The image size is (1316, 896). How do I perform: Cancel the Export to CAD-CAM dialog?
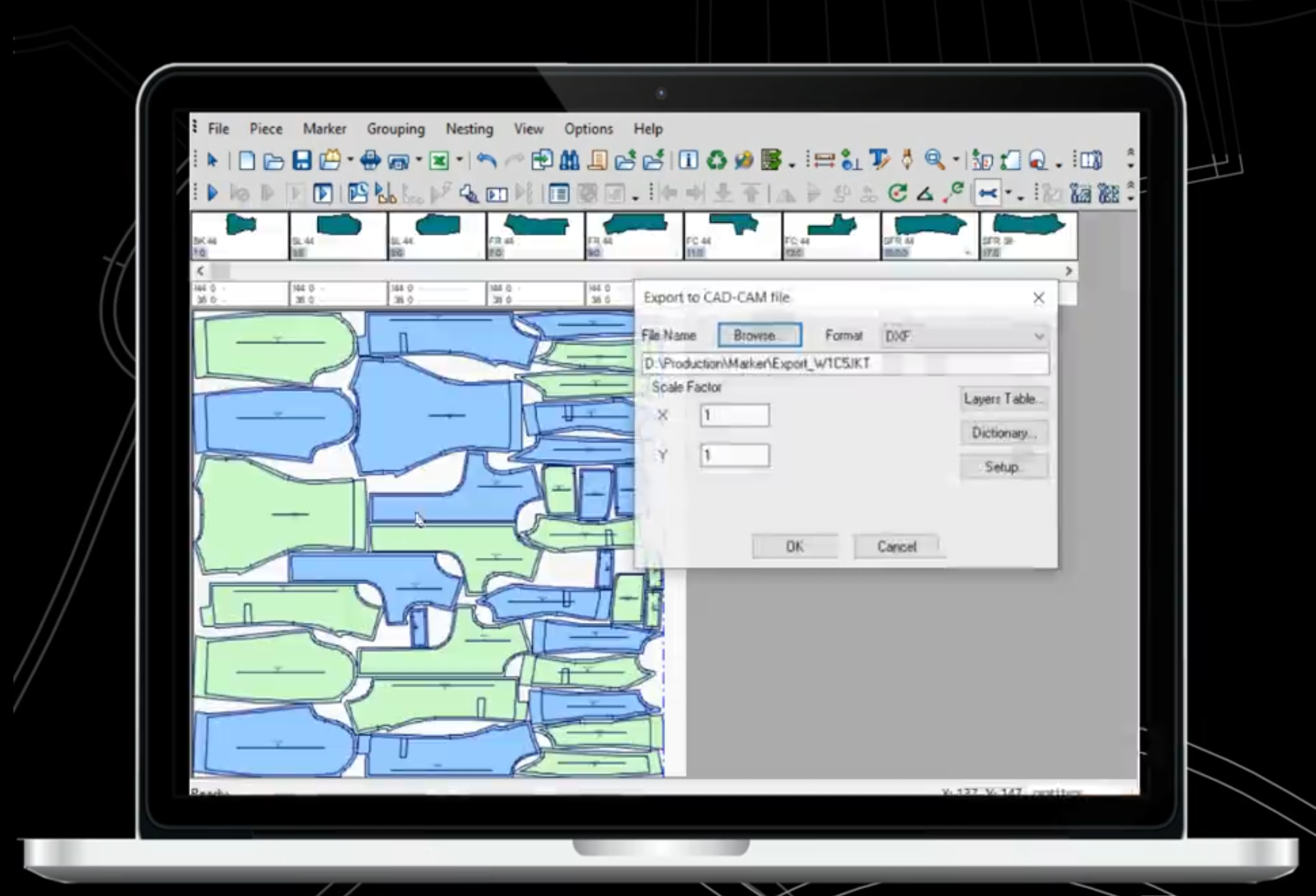(896, 546)
